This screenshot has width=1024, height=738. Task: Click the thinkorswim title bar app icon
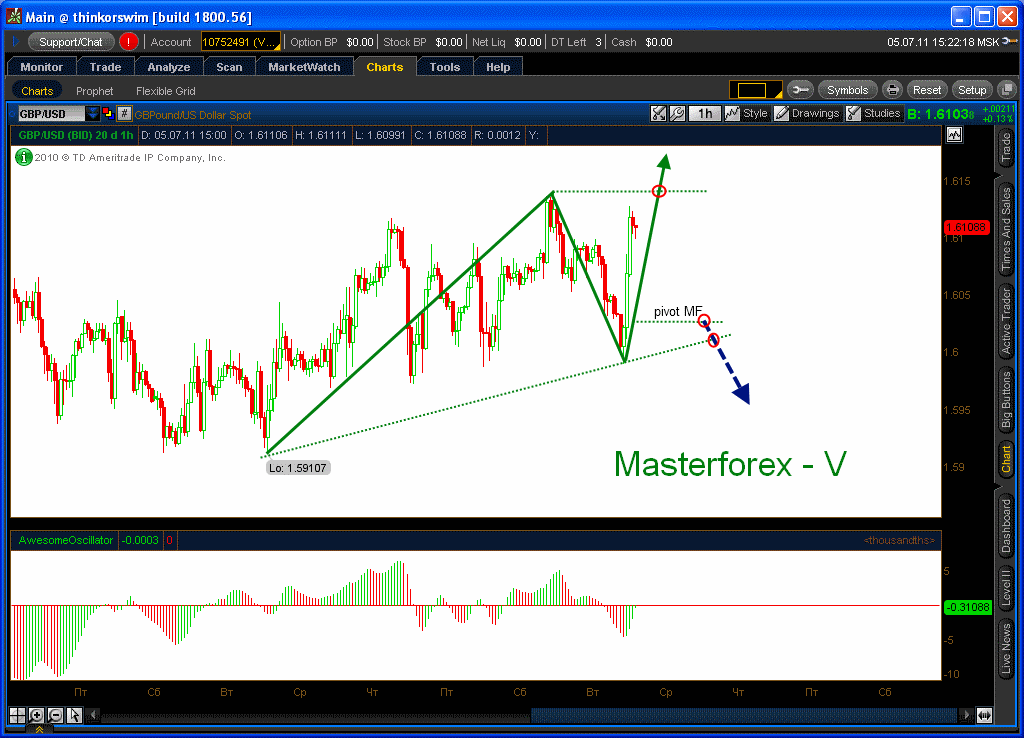coord(14,17)
